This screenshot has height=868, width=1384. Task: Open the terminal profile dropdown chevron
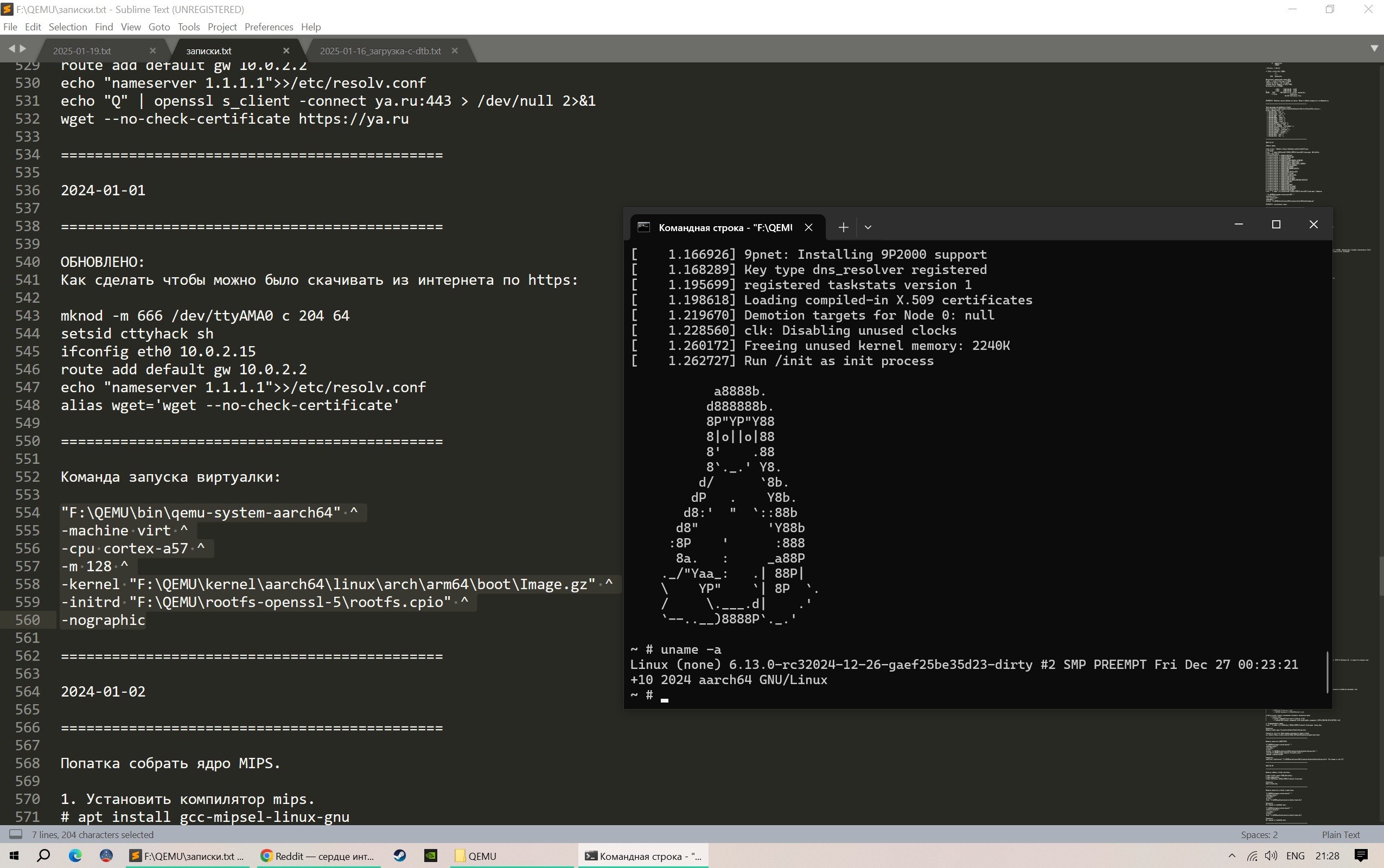868,227
